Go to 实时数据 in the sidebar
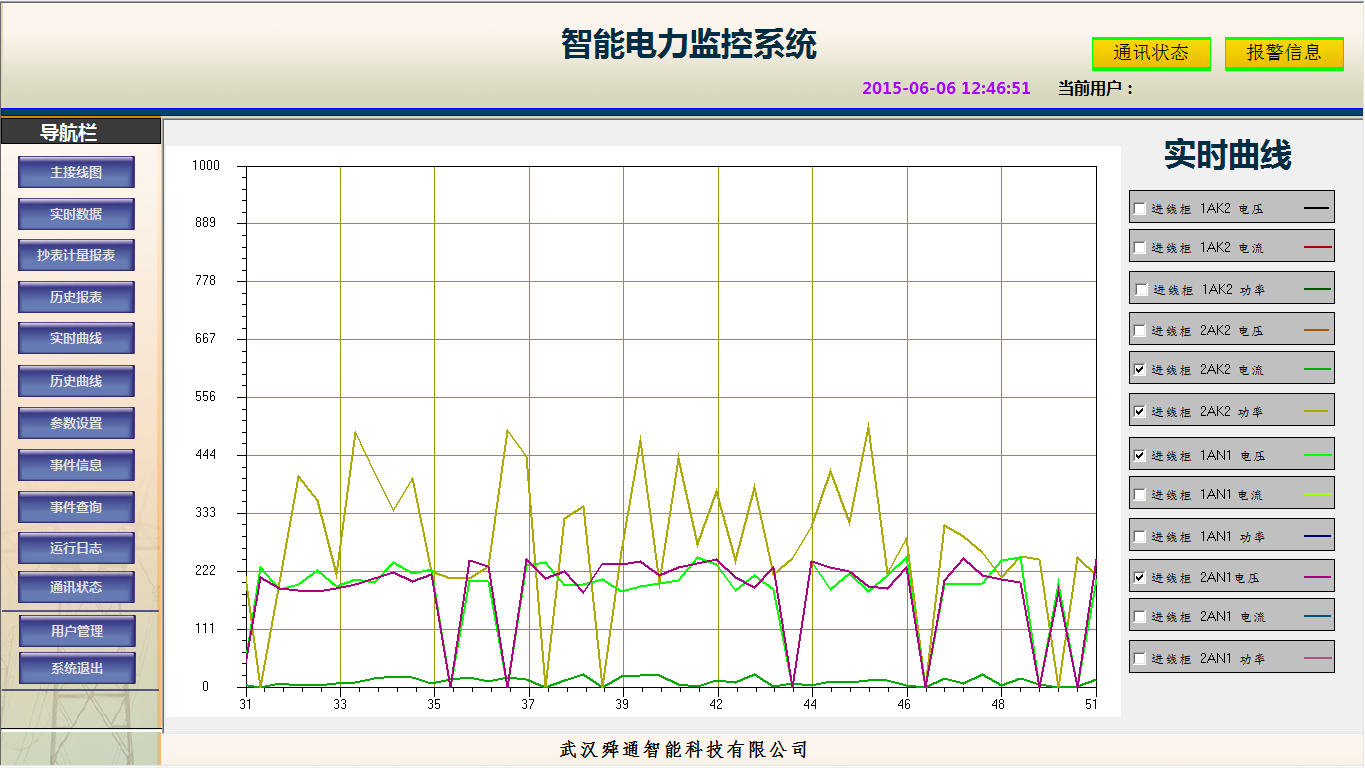The width and height of the screenshot is (1365, 768). [x=76, y=214]
